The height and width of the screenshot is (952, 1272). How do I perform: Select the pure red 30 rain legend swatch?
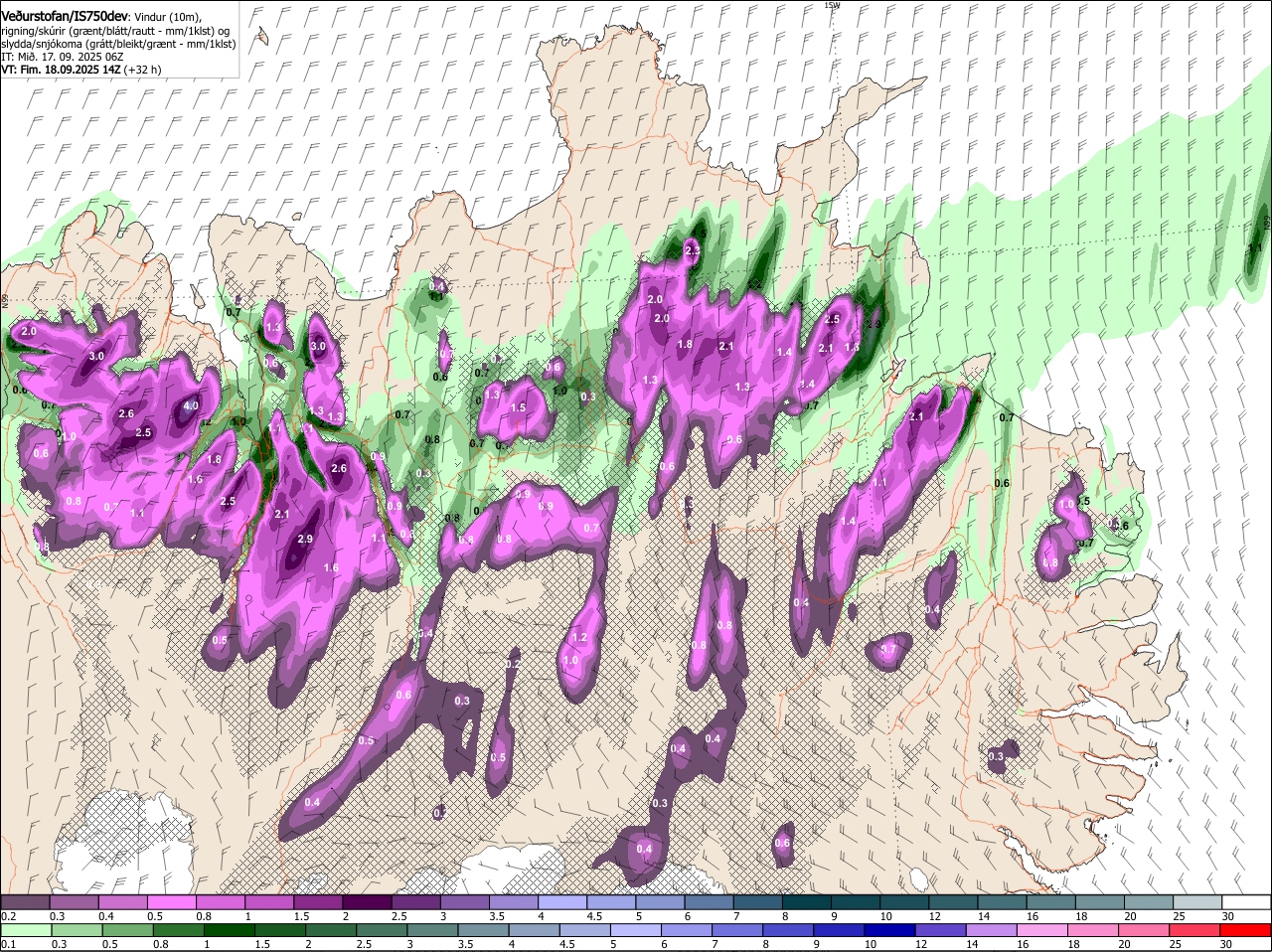point(1246,930)
